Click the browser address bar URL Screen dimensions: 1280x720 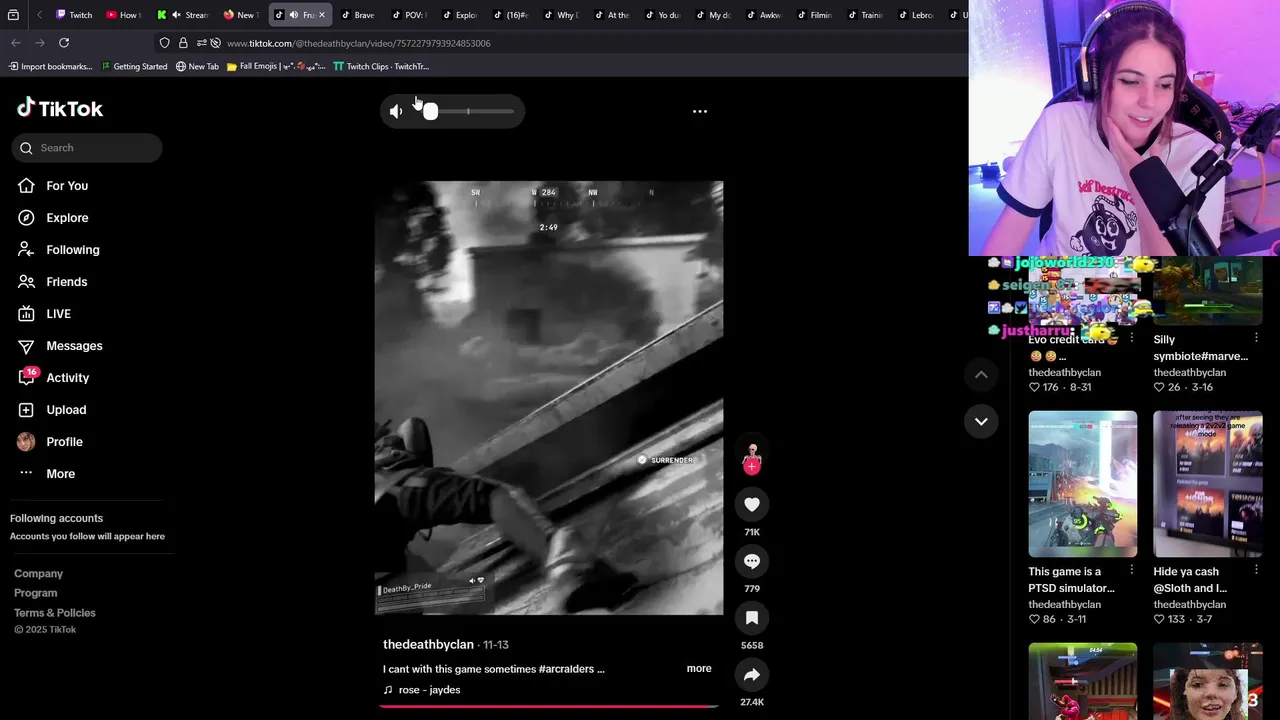[x=358, y=43]
